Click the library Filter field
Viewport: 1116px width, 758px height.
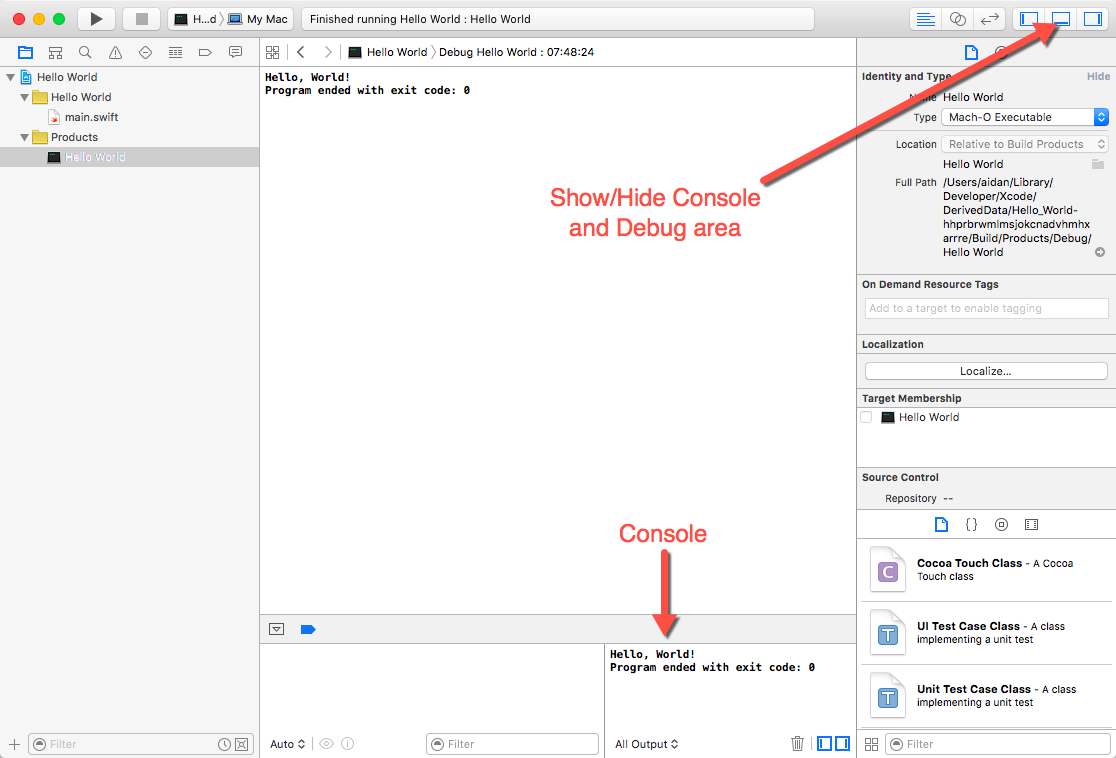pyautogui.click(x=998, y=744)
